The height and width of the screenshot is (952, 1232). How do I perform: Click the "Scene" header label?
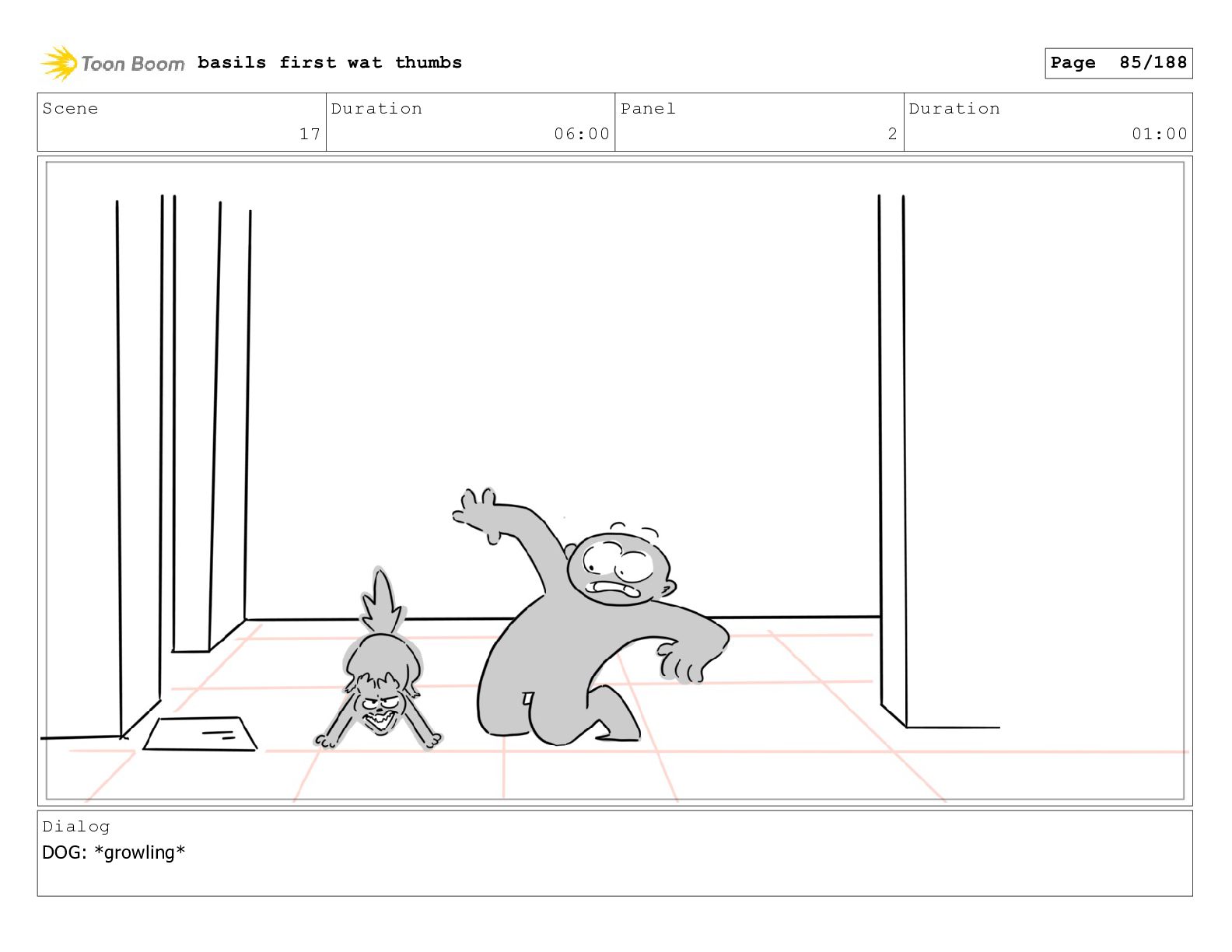coord(70,108)
